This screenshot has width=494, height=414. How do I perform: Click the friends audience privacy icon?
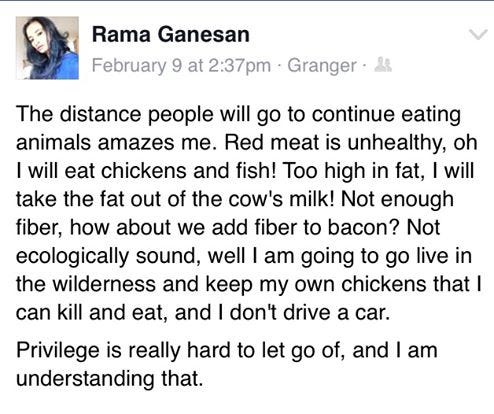click(x=383, y=65)
